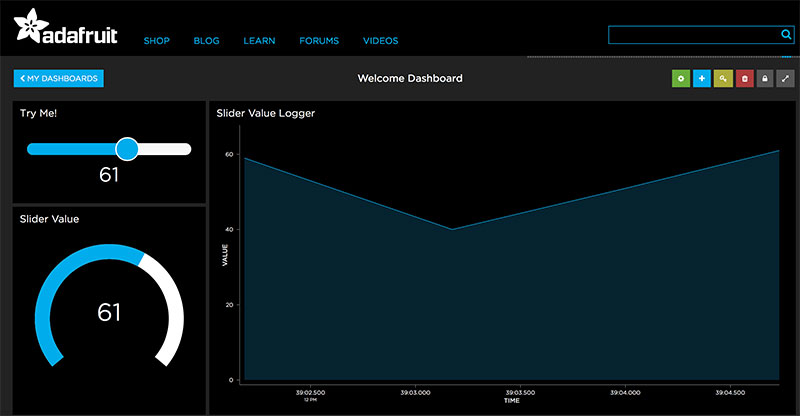Viewport: 800px width, 416px height.
Task: Click the Try Me slider handle
Action: 127,149
